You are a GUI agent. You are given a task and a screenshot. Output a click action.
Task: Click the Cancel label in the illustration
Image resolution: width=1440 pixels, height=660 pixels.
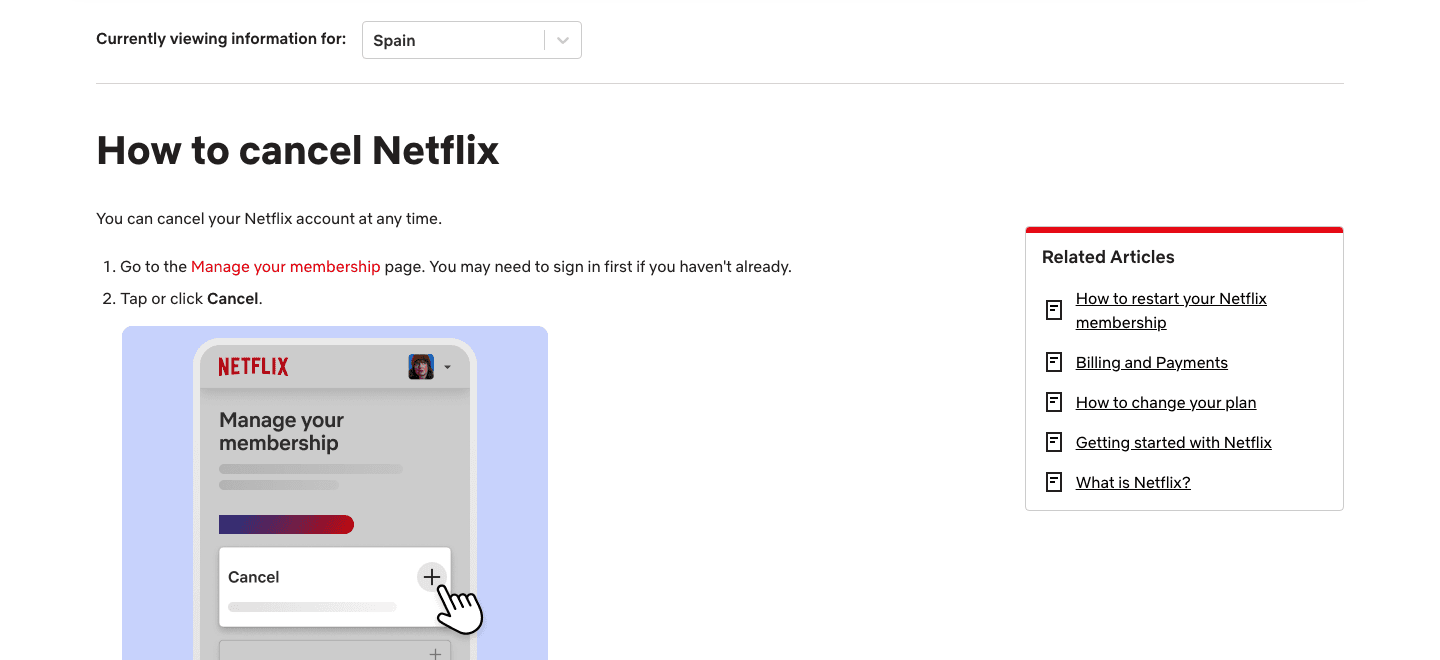point(254,577)
